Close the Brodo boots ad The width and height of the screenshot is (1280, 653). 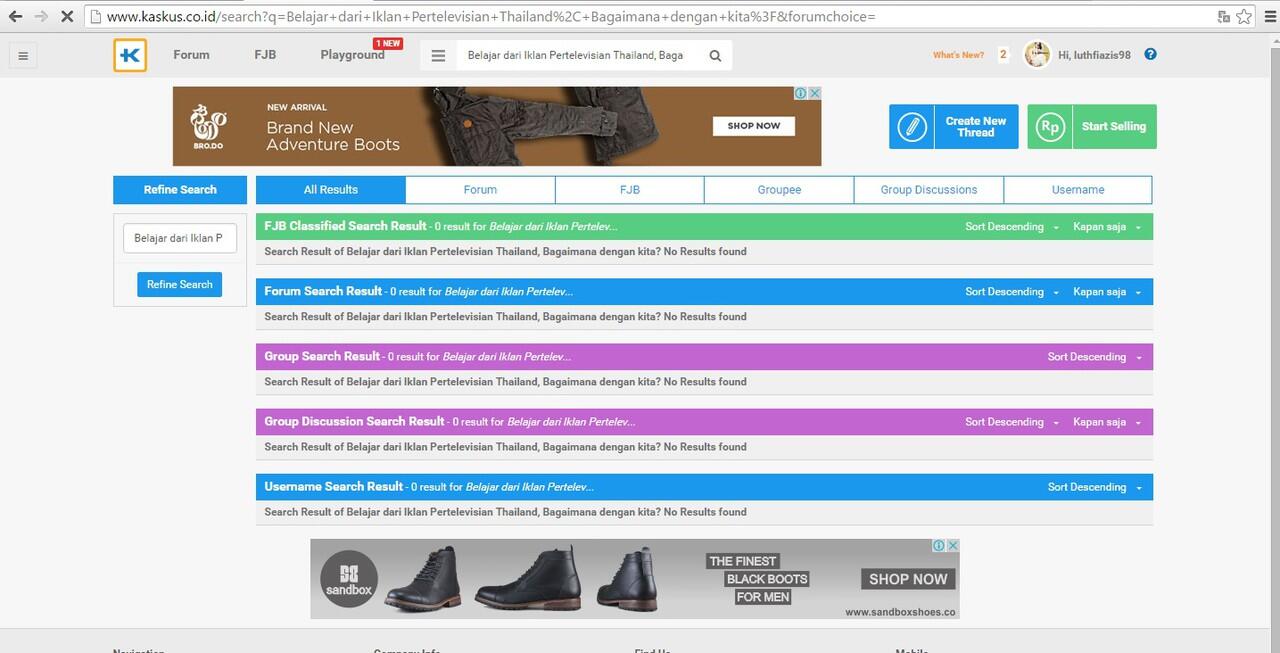click(815, 93)
